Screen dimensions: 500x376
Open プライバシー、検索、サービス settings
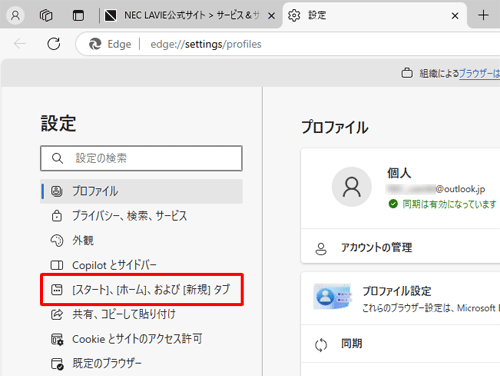point(141,216)
